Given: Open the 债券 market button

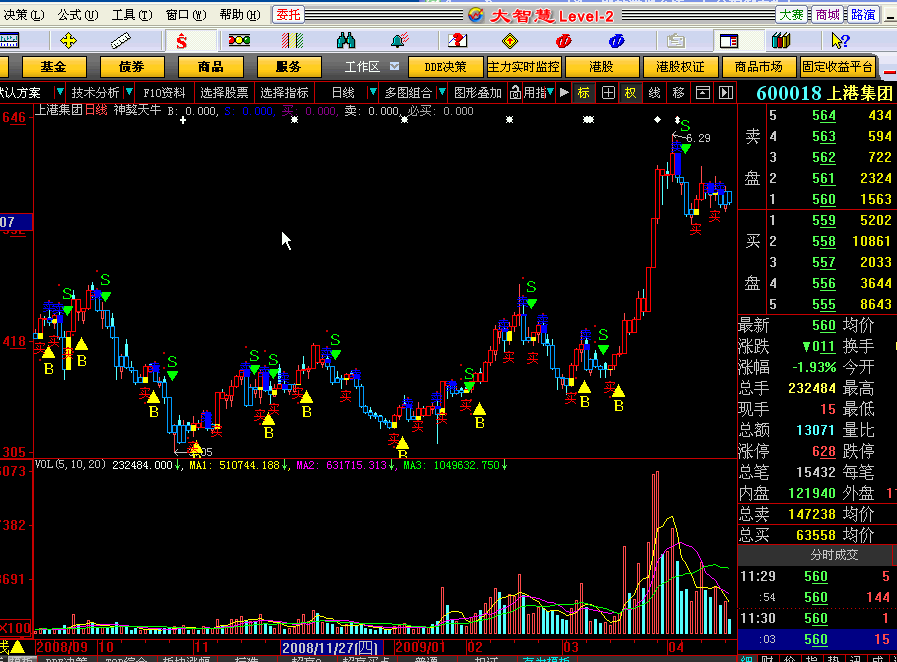Looking at the screenshot, I should tap(132, 67).
